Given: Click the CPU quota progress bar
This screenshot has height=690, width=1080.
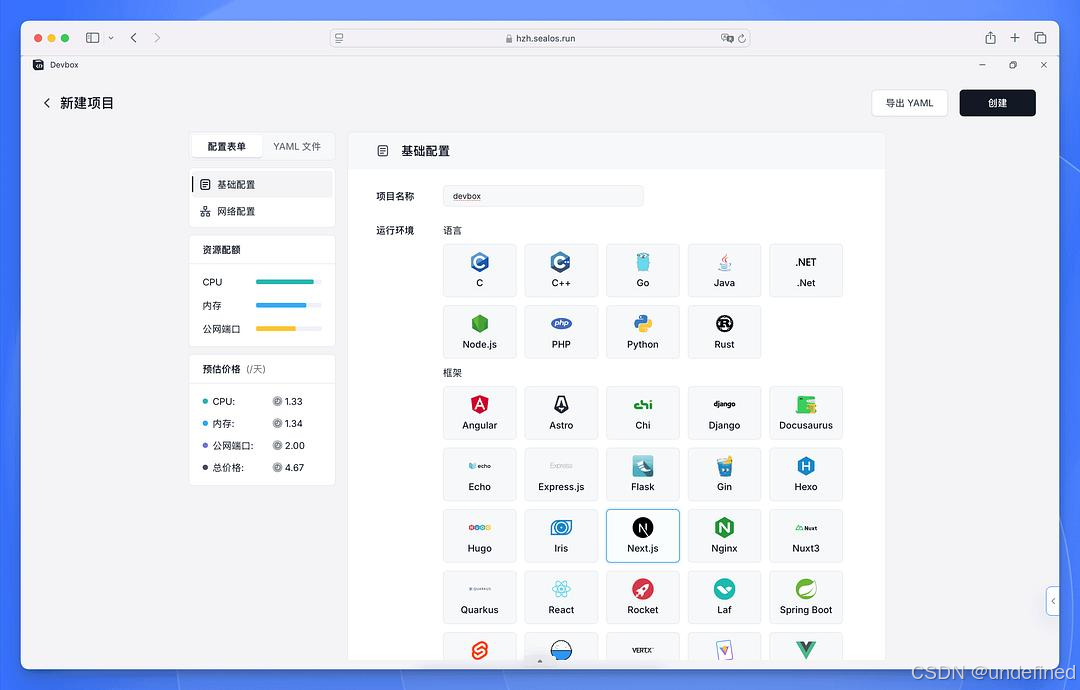Looking at the screenshot, I should 289,282.
